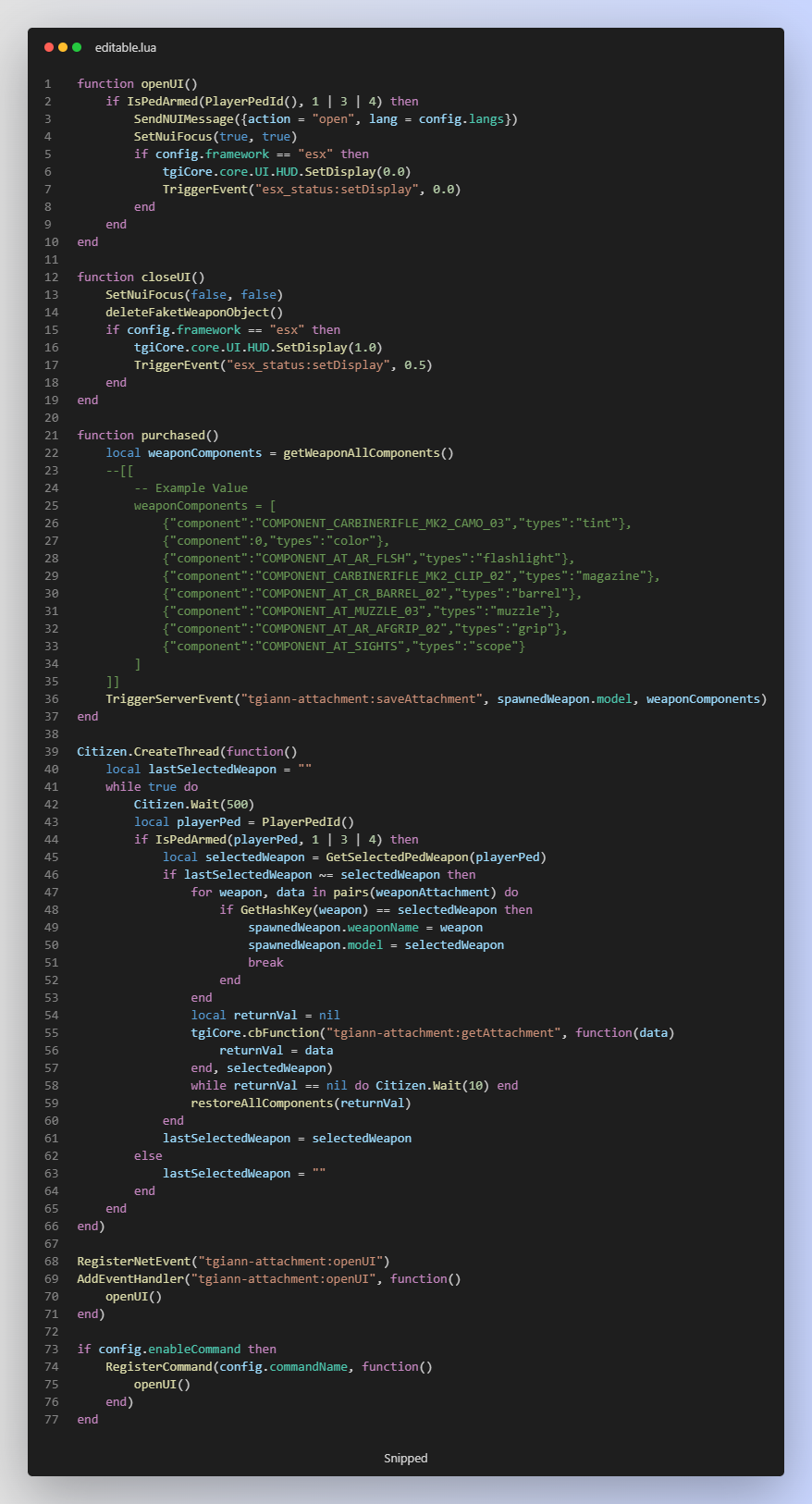Click 'if config.enableCommand then' line
The image size is (812, 1504).
[177, 1350]
